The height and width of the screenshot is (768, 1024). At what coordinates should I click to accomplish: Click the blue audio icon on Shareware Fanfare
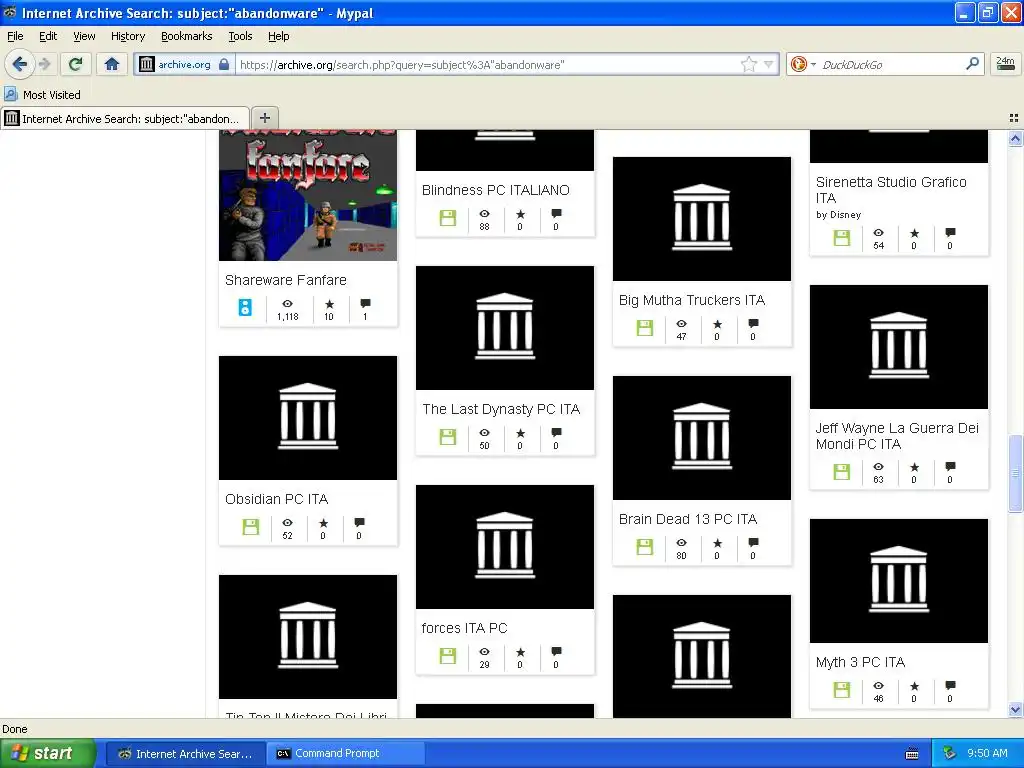click(245, 308)
